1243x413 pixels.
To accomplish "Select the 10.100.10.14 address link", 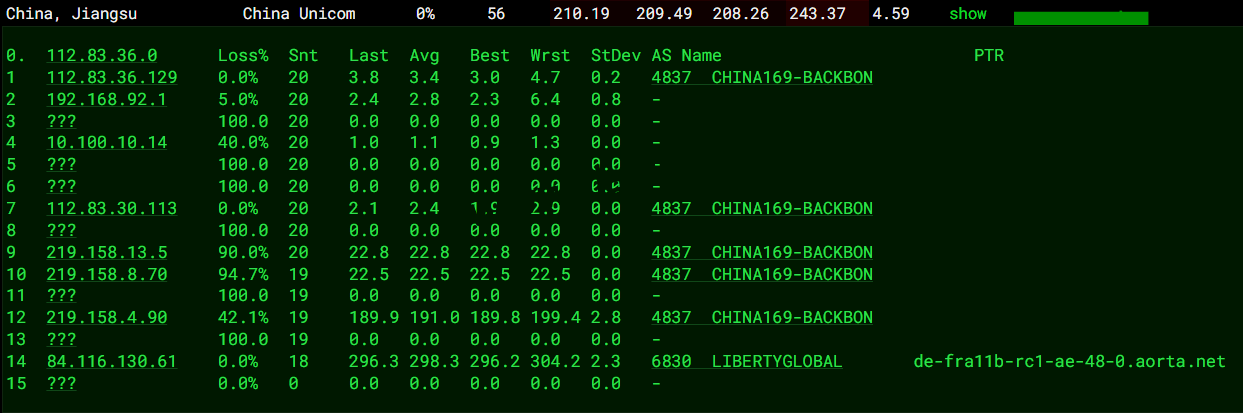I will 106,143.
